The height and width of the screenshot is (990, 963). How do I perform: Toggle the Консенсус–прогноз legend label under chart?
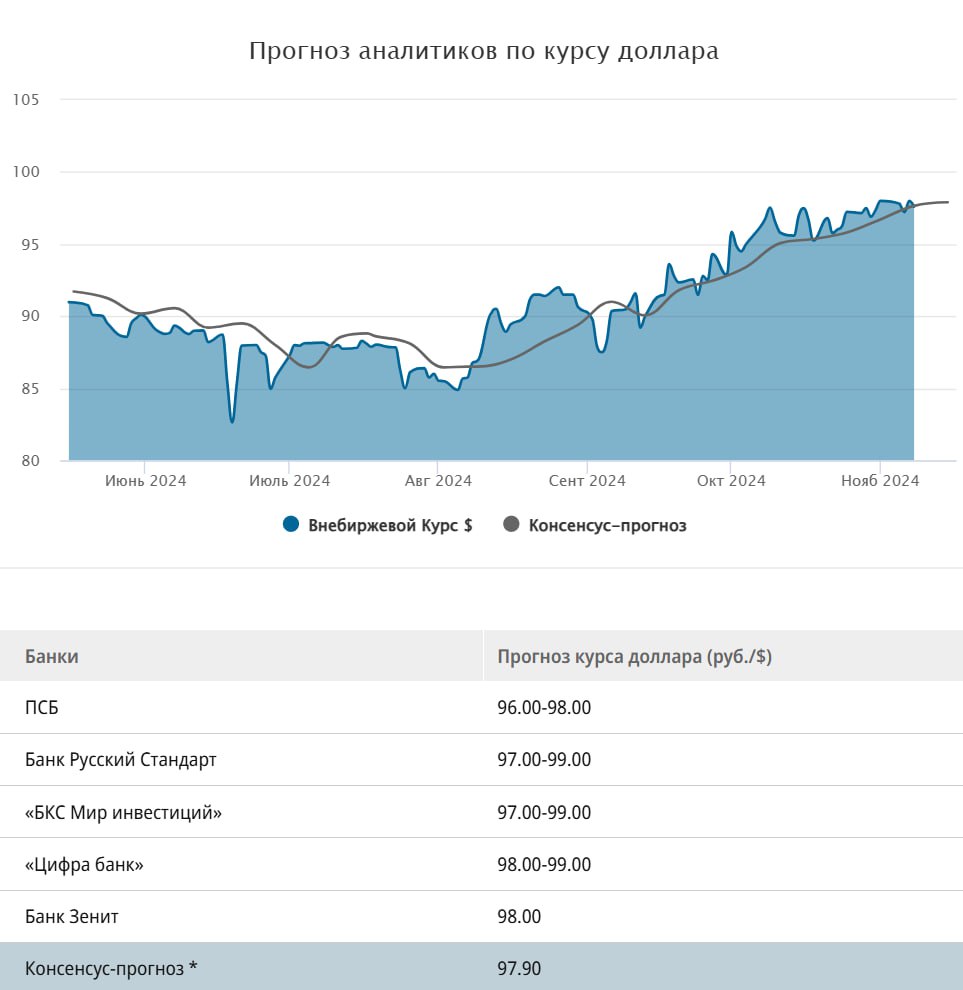click(x=607, y=525)
